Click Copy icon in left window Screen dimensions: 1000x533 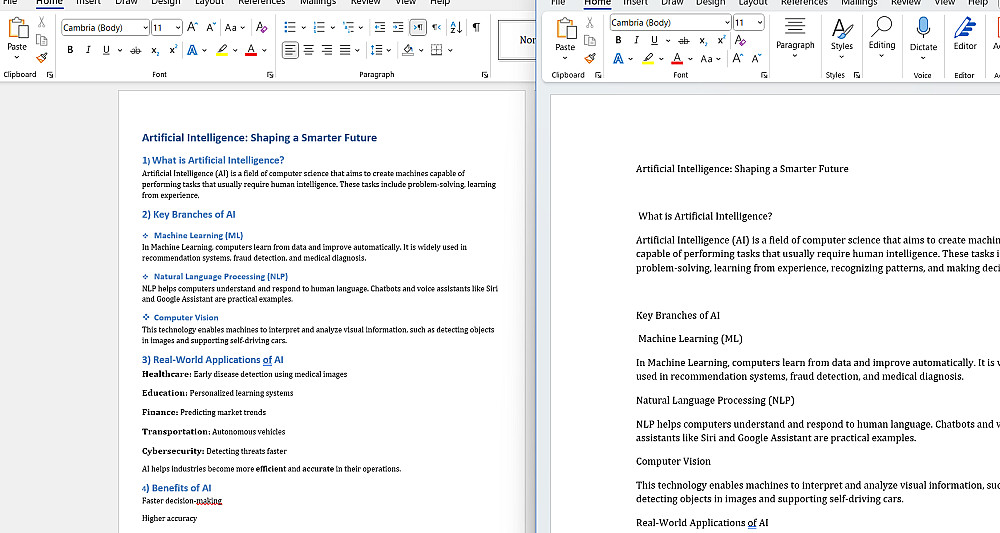[41, 40]
